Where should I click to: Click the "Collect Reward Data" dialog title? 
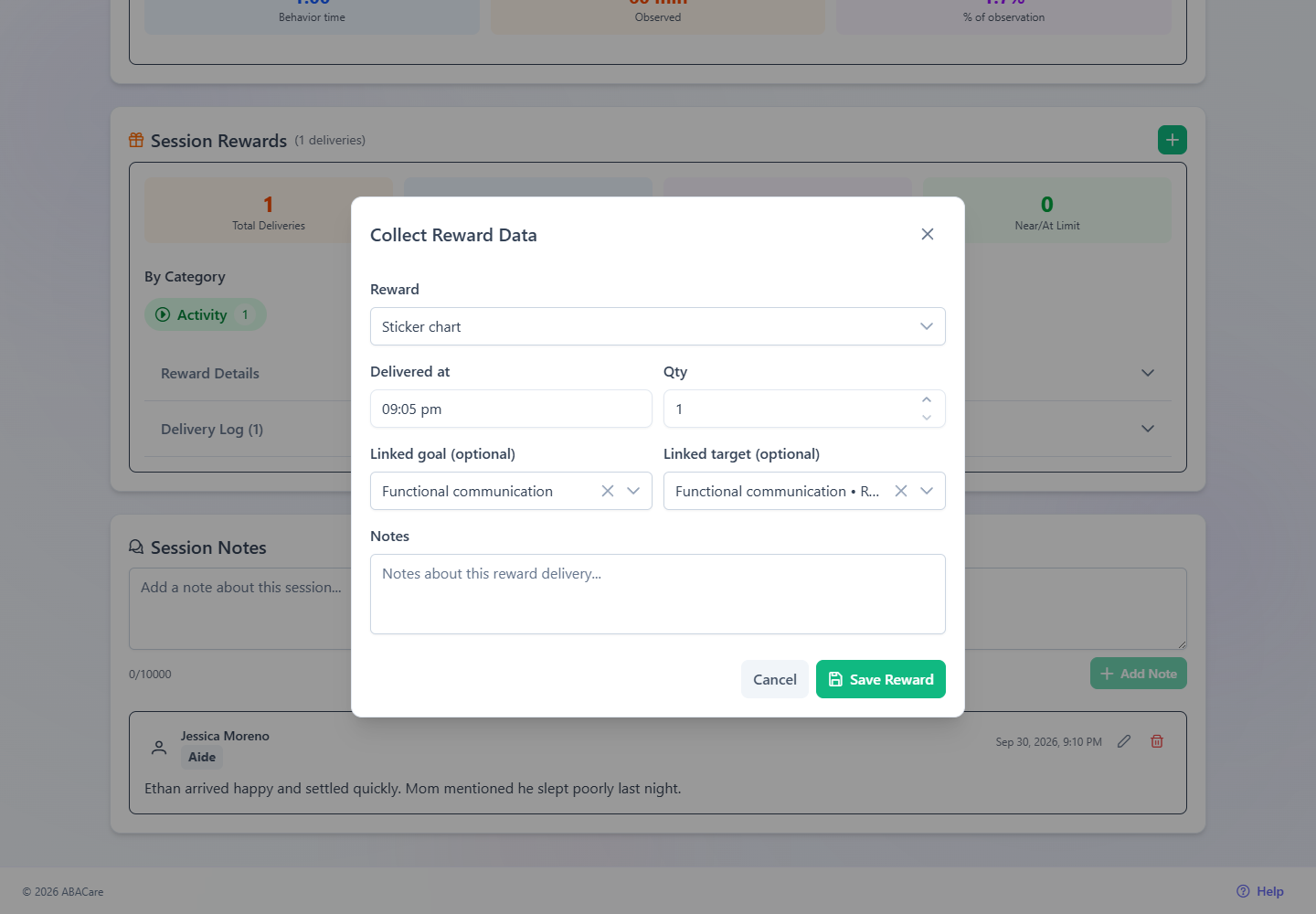[x=453, y=235]
